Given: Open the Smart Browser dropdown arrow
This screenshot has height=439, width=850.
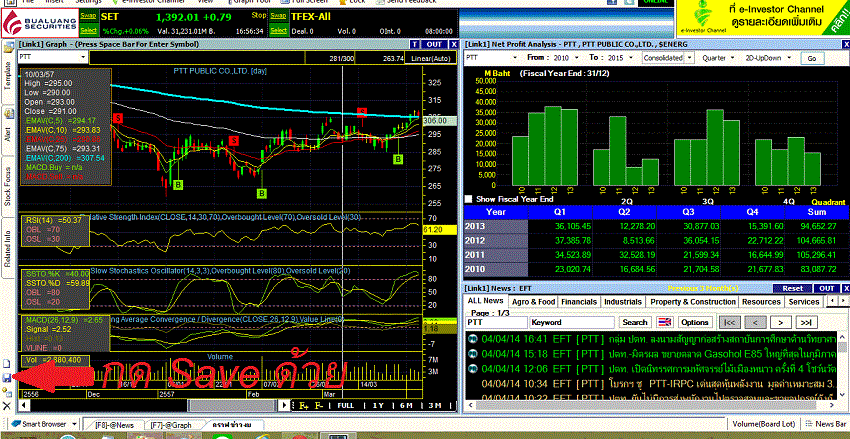Looking at the screenshot, I should (x=73, y=424).
